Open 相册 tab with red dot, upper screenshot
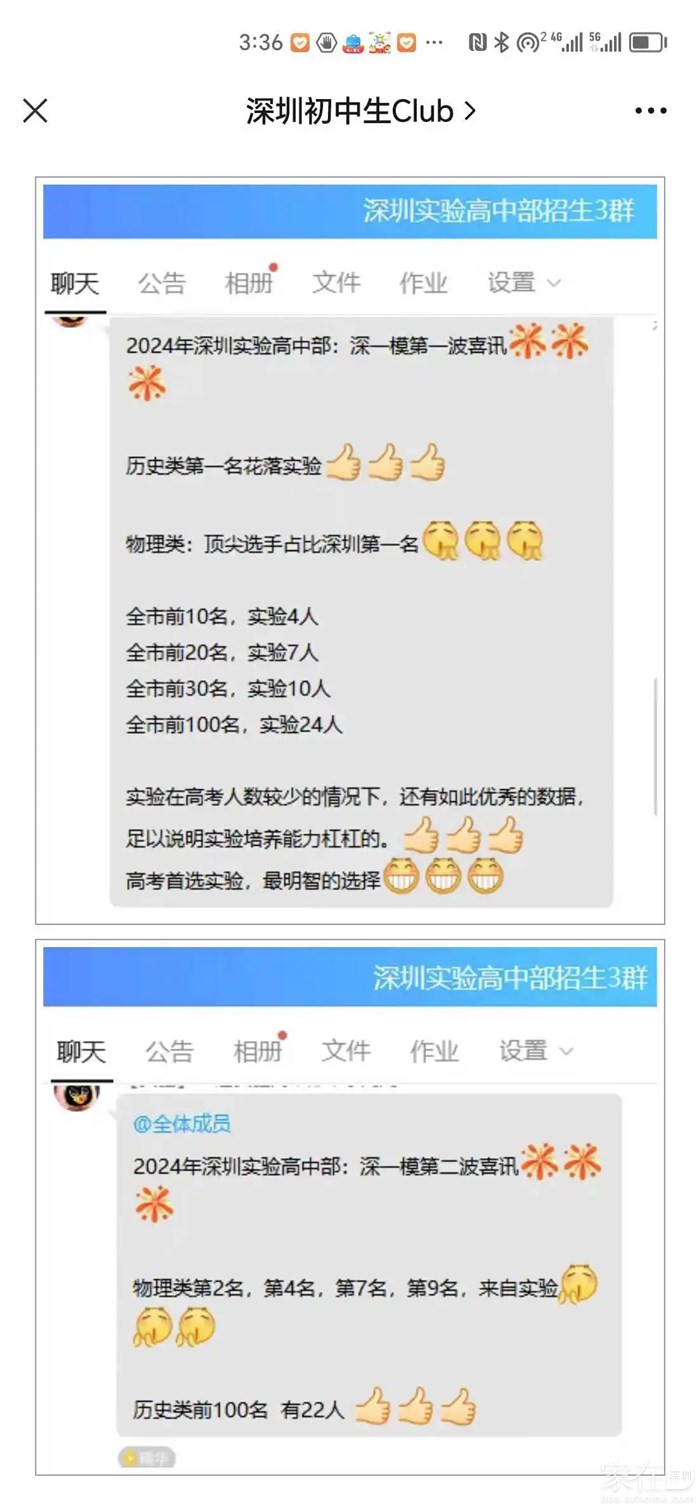Screen dimensions: 700x1506 click(x=249, y=283)
